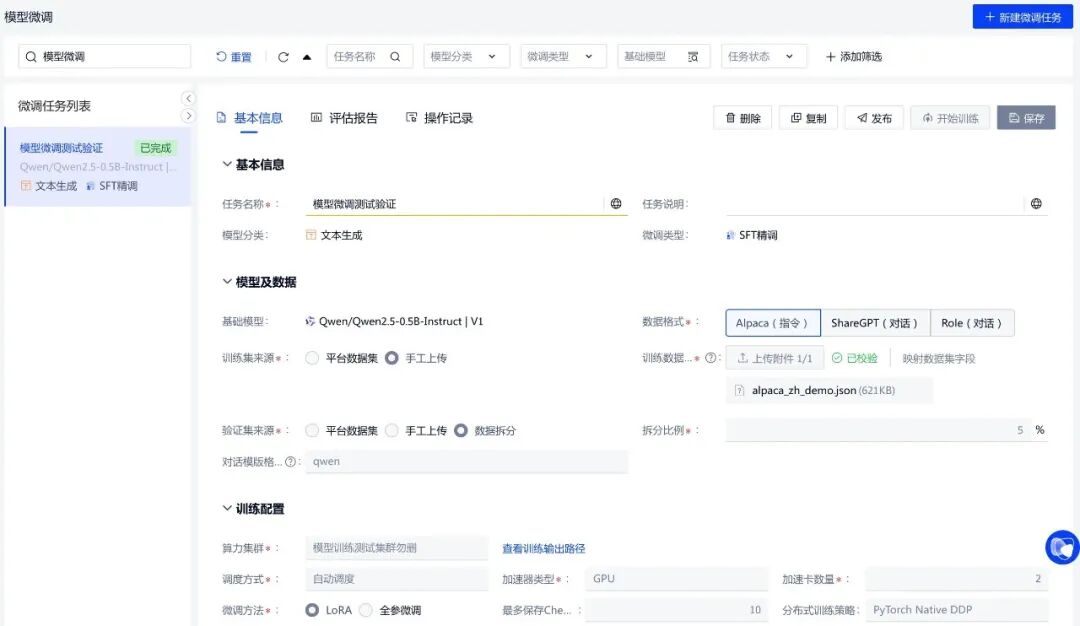
Task: Click the 基础模型 filter picker icon
Action: coord(693,57)
